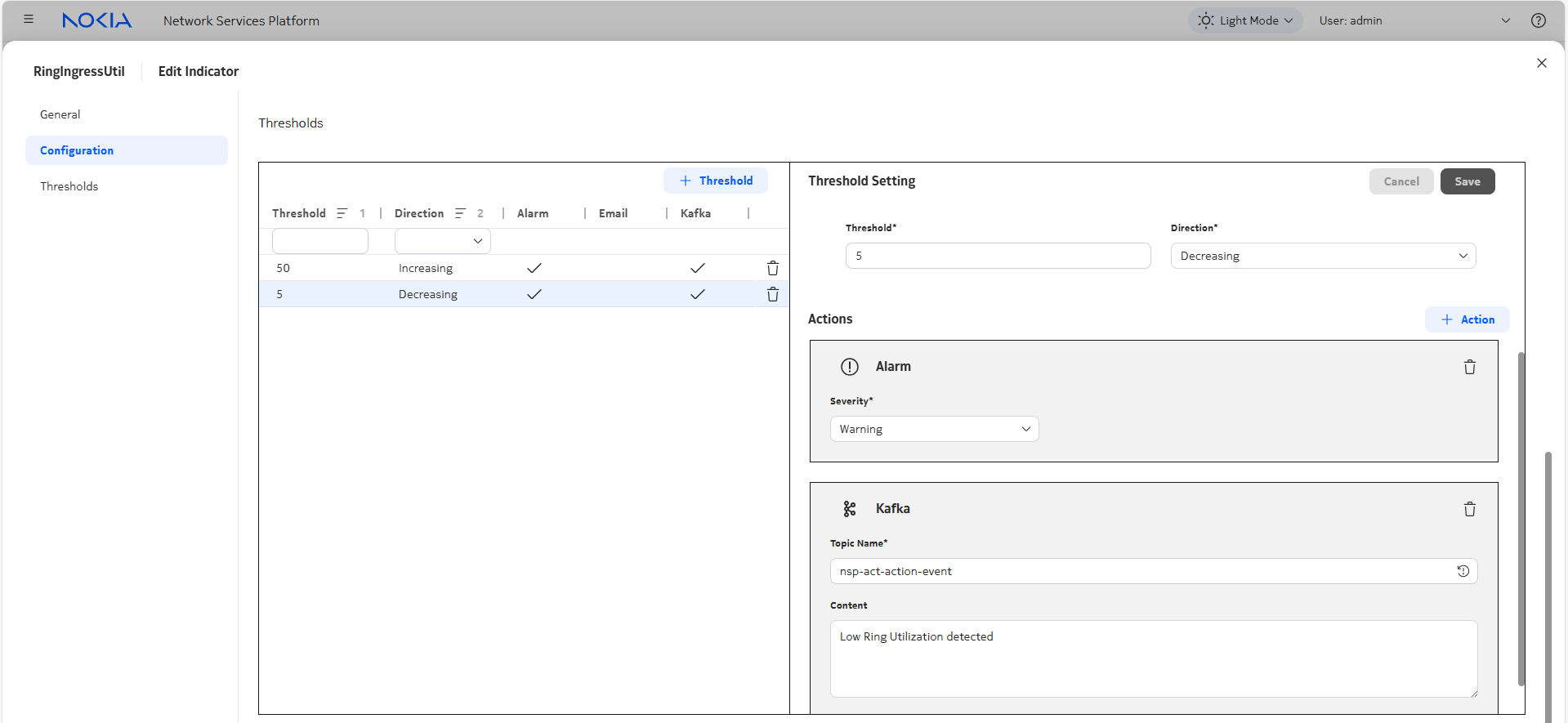Click the Save button

pyautogui.click(x=1467, y=181)
